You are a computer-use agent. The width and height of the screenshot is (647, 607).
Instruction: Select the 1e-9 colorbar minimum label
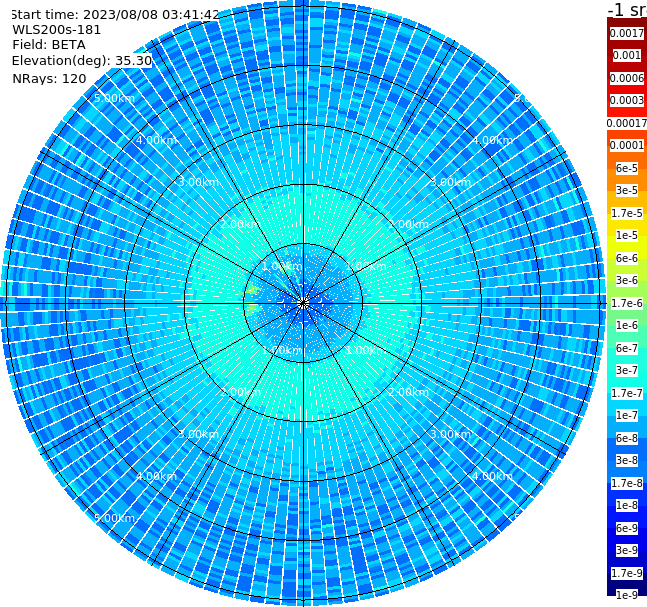click(x=627, y=595)
